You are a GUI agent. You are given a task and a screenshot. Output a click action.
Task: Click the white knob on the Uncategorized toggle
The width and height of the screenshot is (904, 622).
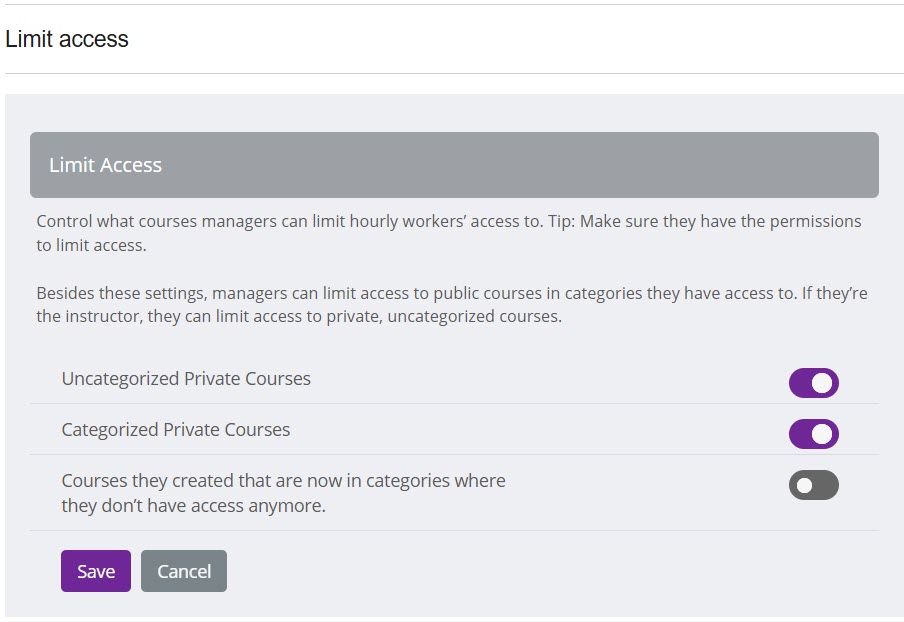coord(822,383)
